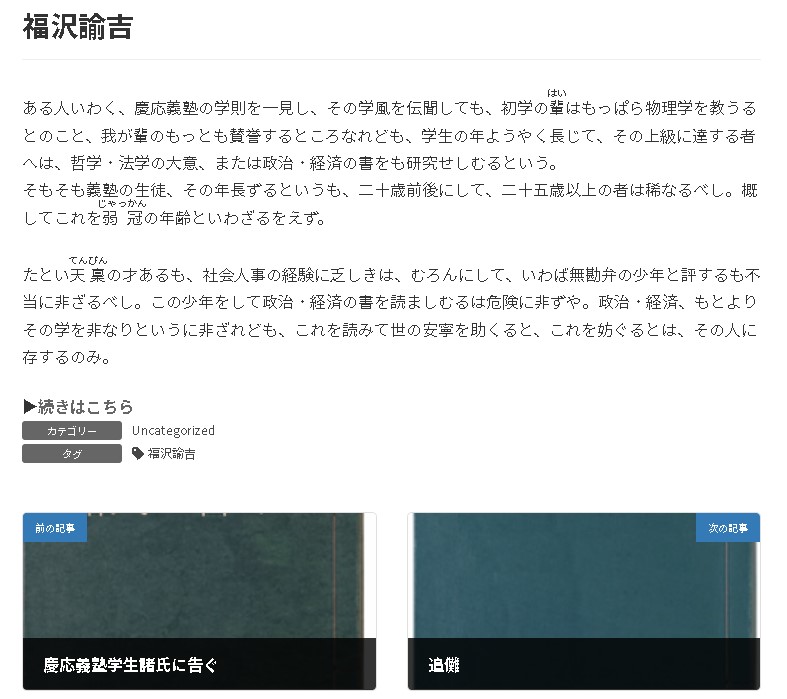The image size is (787, 699).
Task: Click the はい ruby reading above 輩
Action: [x=556, y=94]
